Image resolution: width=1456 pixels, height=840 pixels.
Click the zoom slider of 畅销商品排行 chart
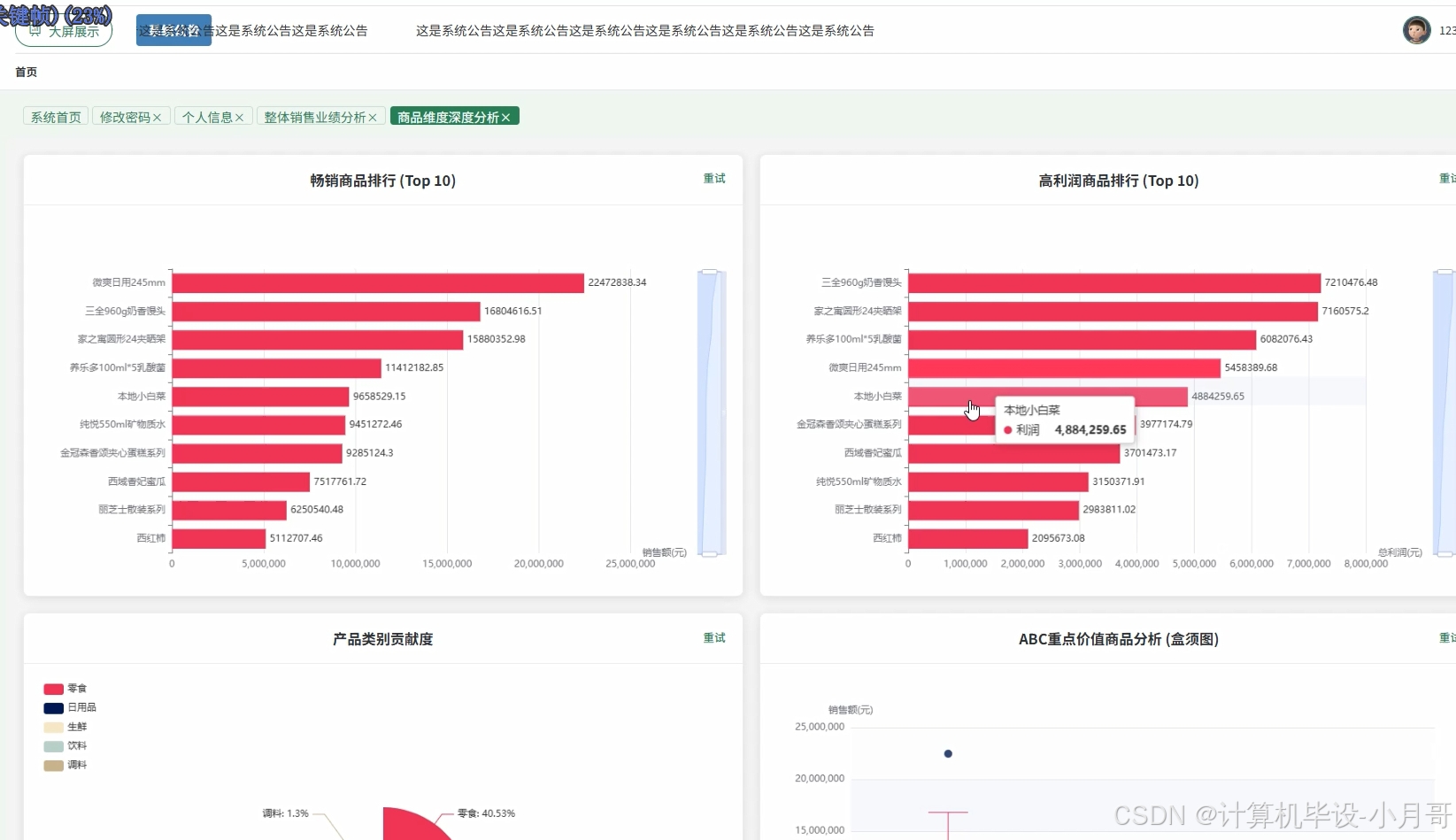pyautogui.click(x=710, y=412)
